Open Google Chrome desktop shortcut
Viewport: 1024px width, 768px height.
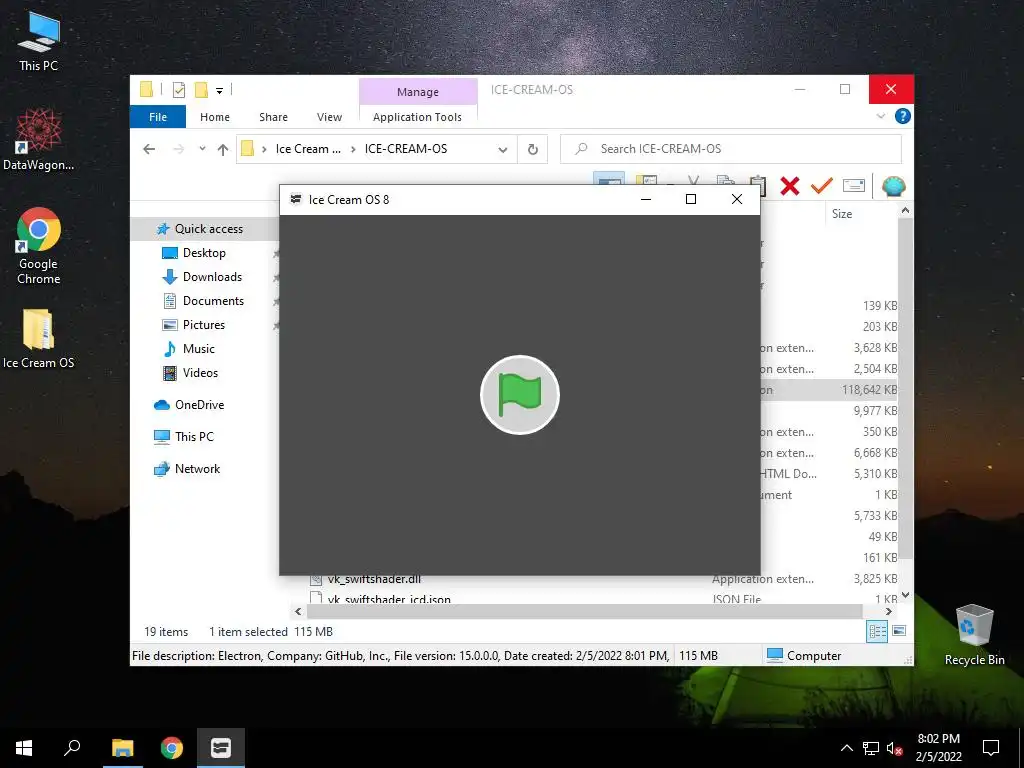tap(39, 246)
